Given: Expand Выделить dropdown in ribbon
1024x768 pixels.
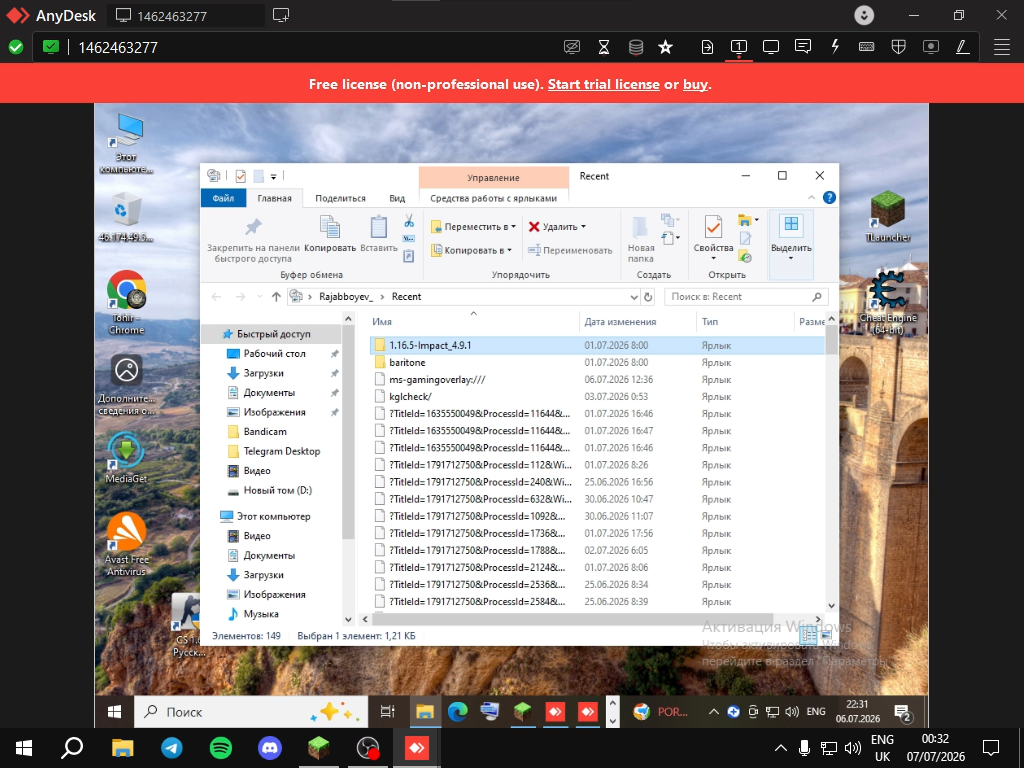Looking at the screenshot, I should [791, 257].
